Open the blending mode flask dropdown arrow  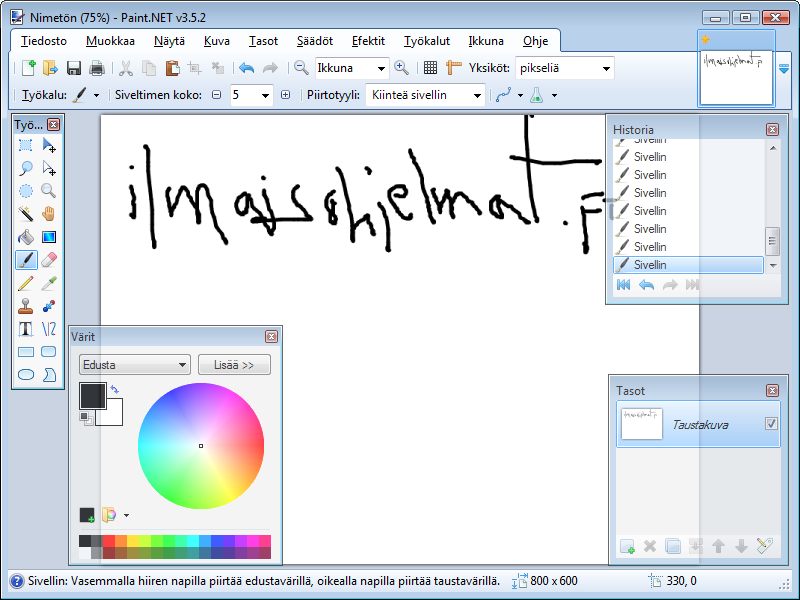click(x=555, y=95)
